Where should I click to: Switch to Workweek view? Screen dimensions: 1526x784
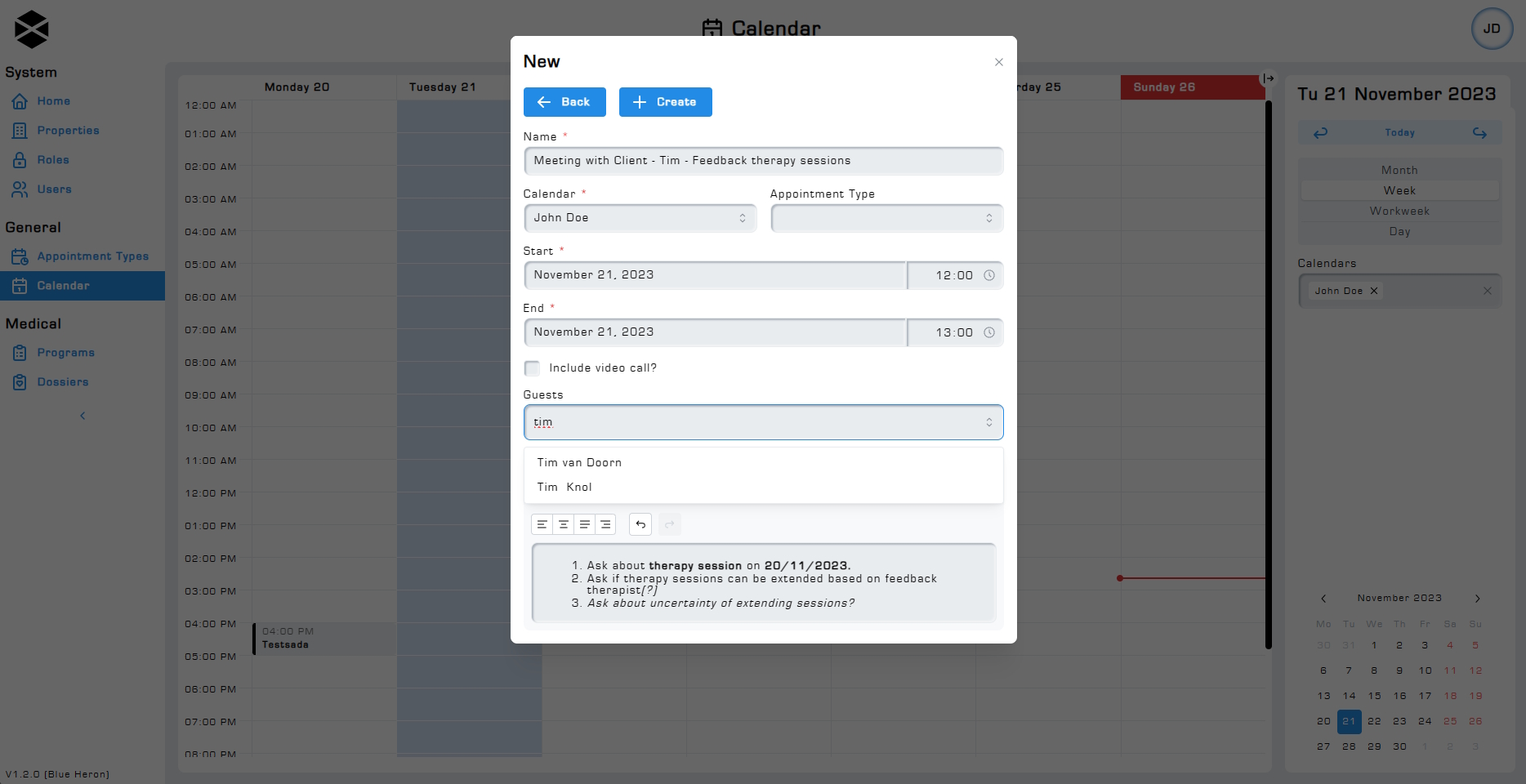(x=1399, y=211)
